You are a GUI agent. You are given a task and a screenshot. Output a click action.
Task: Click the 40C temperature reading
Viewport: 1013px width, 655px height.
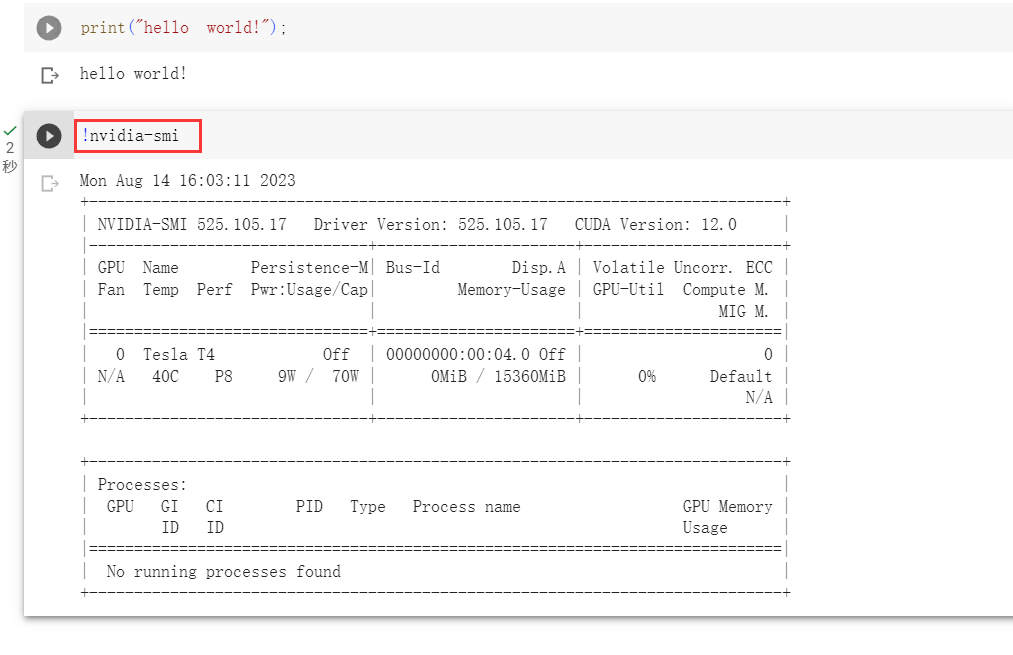coord(165,376)
